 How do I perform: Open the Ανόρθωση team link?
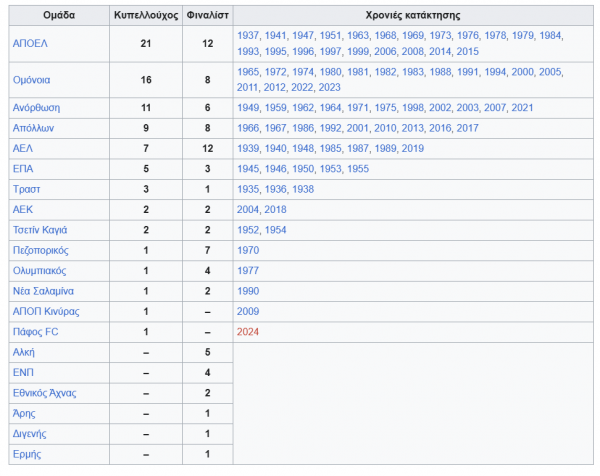coord(36,108)
